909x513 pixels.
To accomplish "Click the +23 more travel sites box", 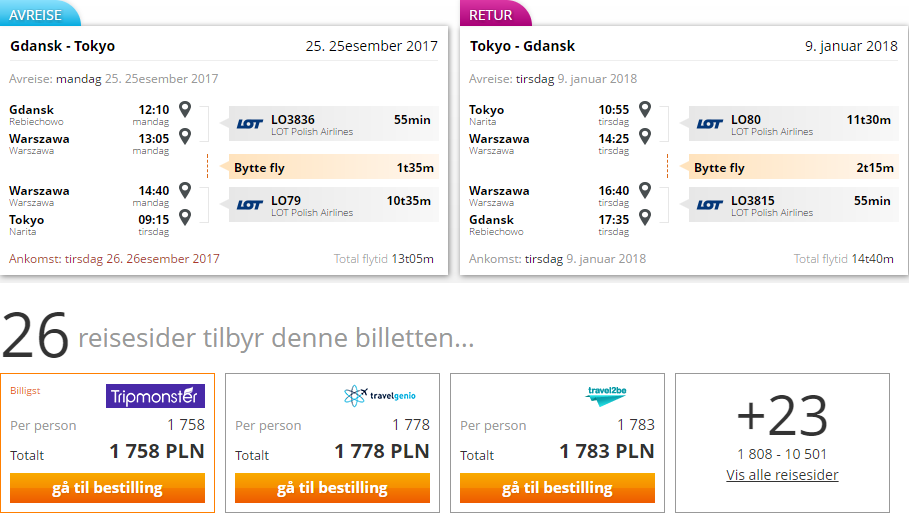I will pyautogui.click(x=782, y=443).
